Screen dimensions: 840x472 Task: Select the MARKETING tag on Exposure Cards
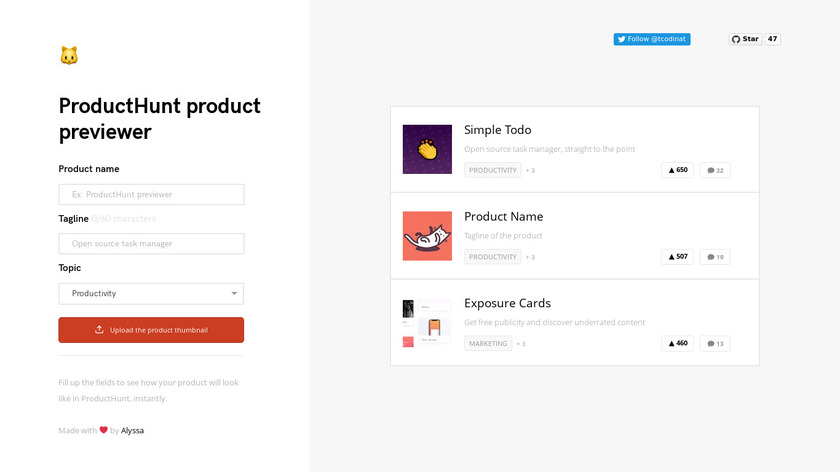coord(488,343)
